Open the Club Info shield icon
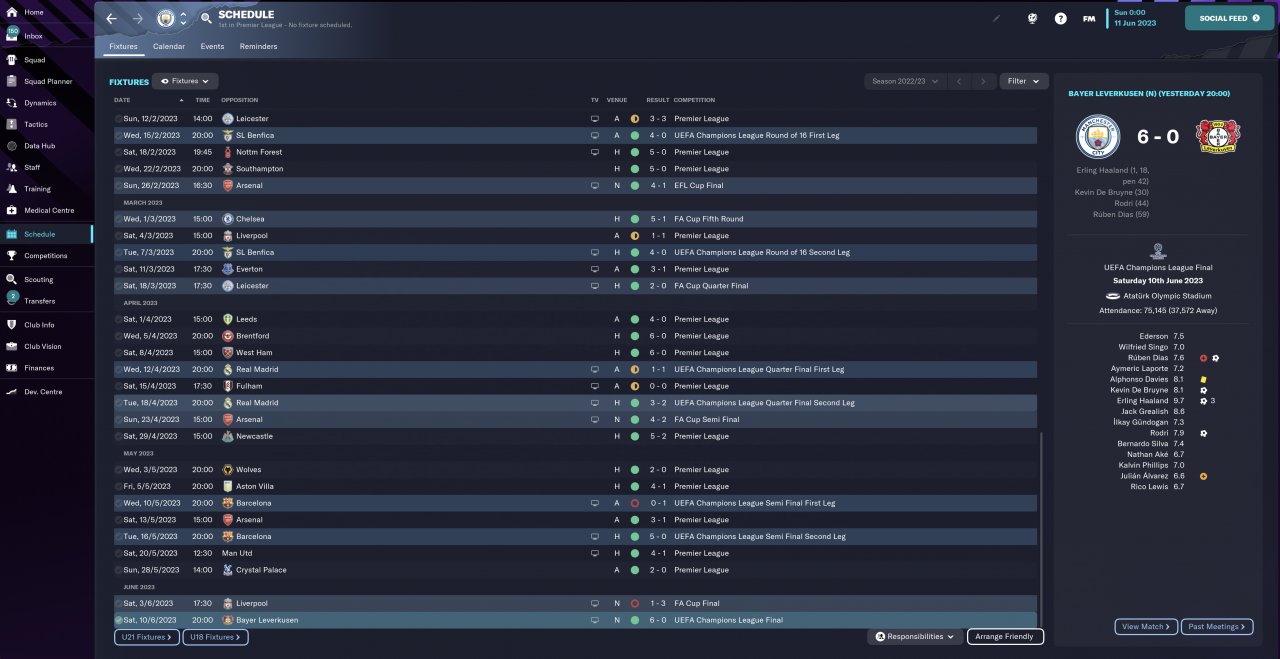1280x659 pixels. pos(12,325)
